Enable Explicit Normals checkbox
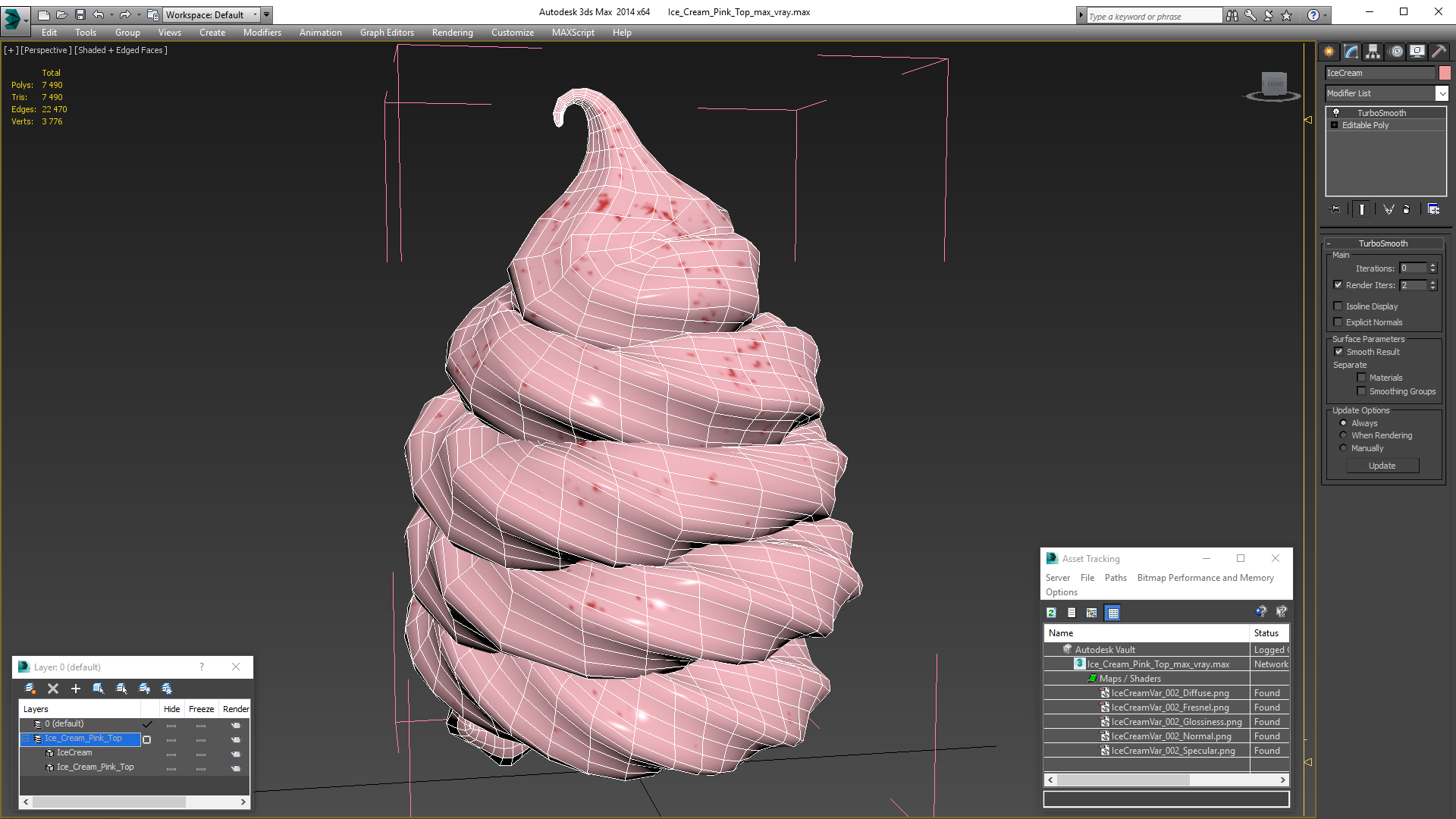1456x819 pixels. point(1338,322)
